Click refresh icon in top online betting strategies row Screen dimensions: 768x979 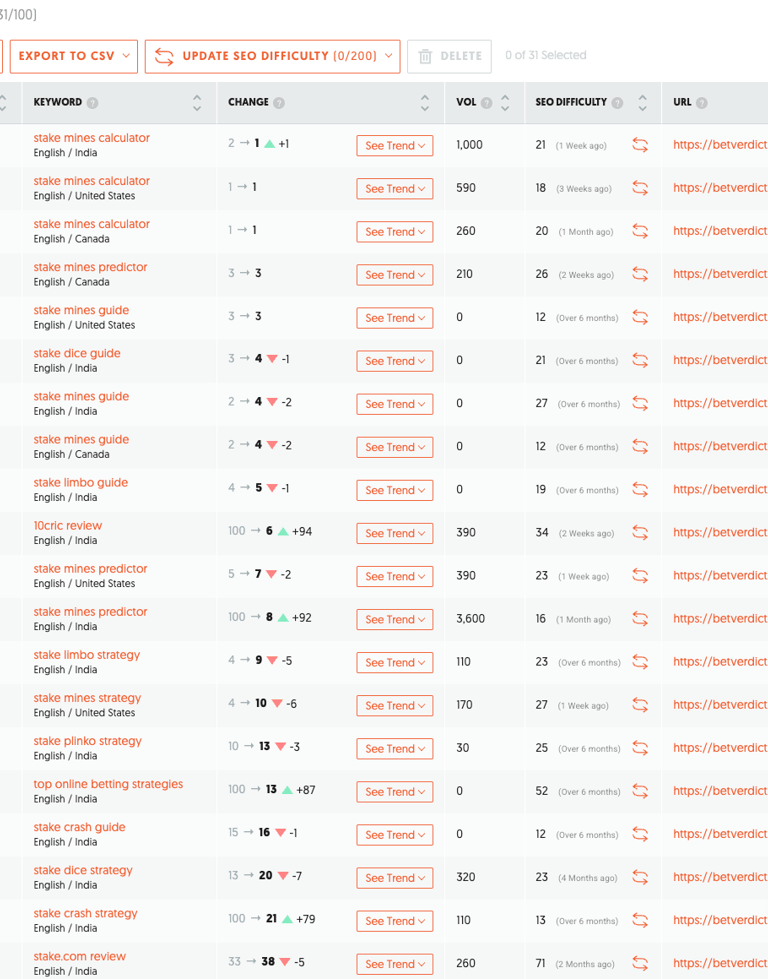[x=640, y=792]
